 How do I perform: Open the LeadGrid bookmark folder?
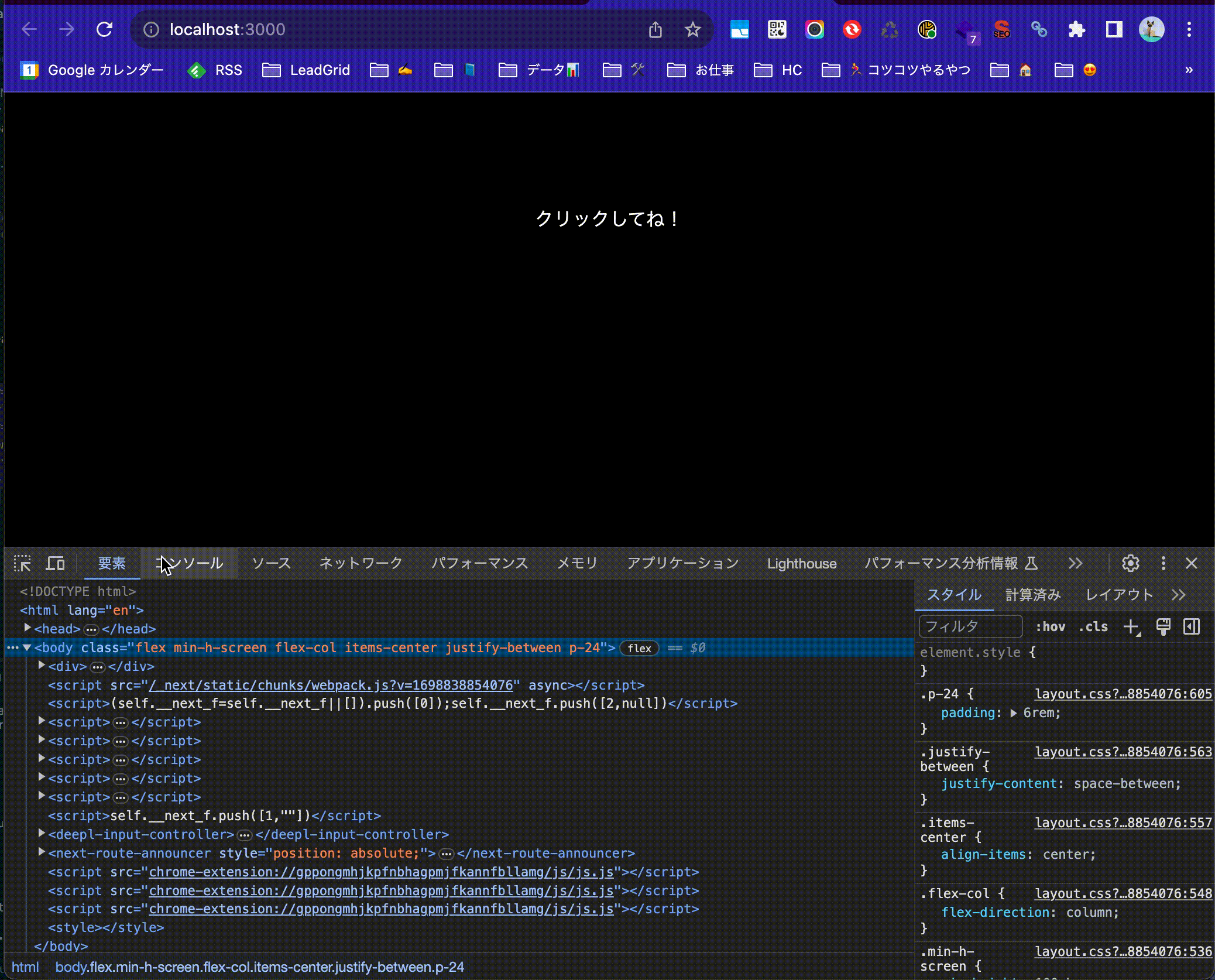[306, 70]
